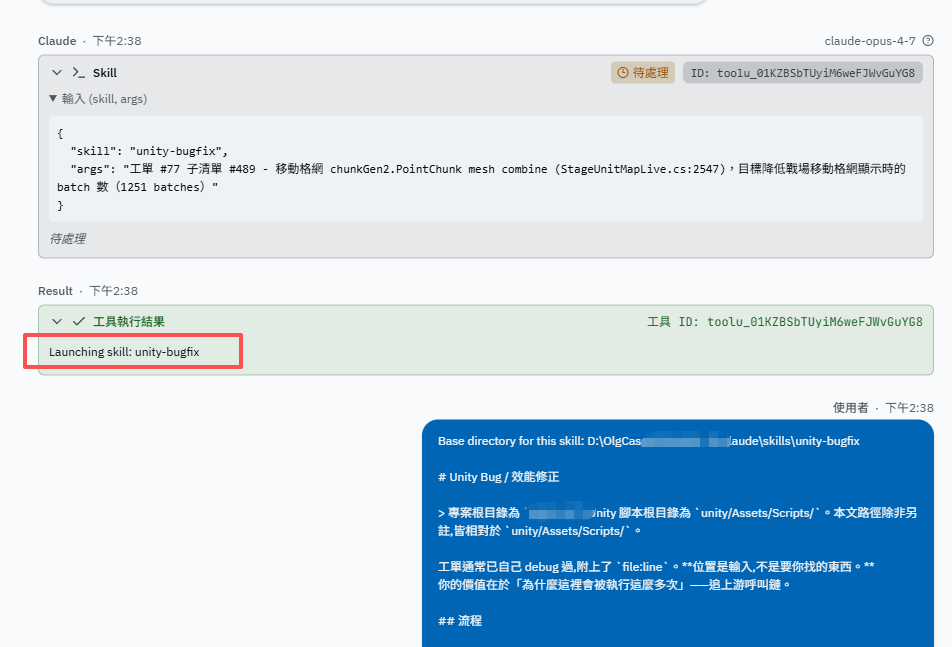Collapse the Skill tool call chevron
The image size is (952, 647).
57,73
